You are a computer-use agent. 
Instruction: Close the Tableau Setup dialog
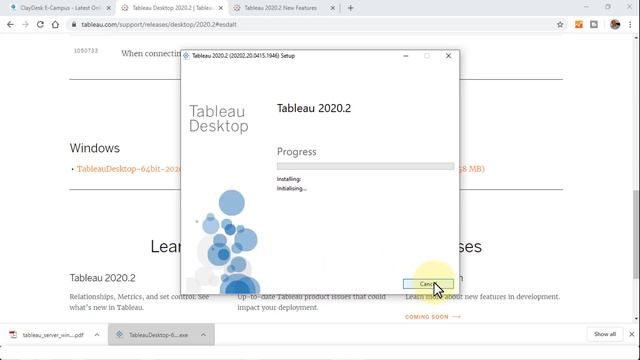(448, 56)
